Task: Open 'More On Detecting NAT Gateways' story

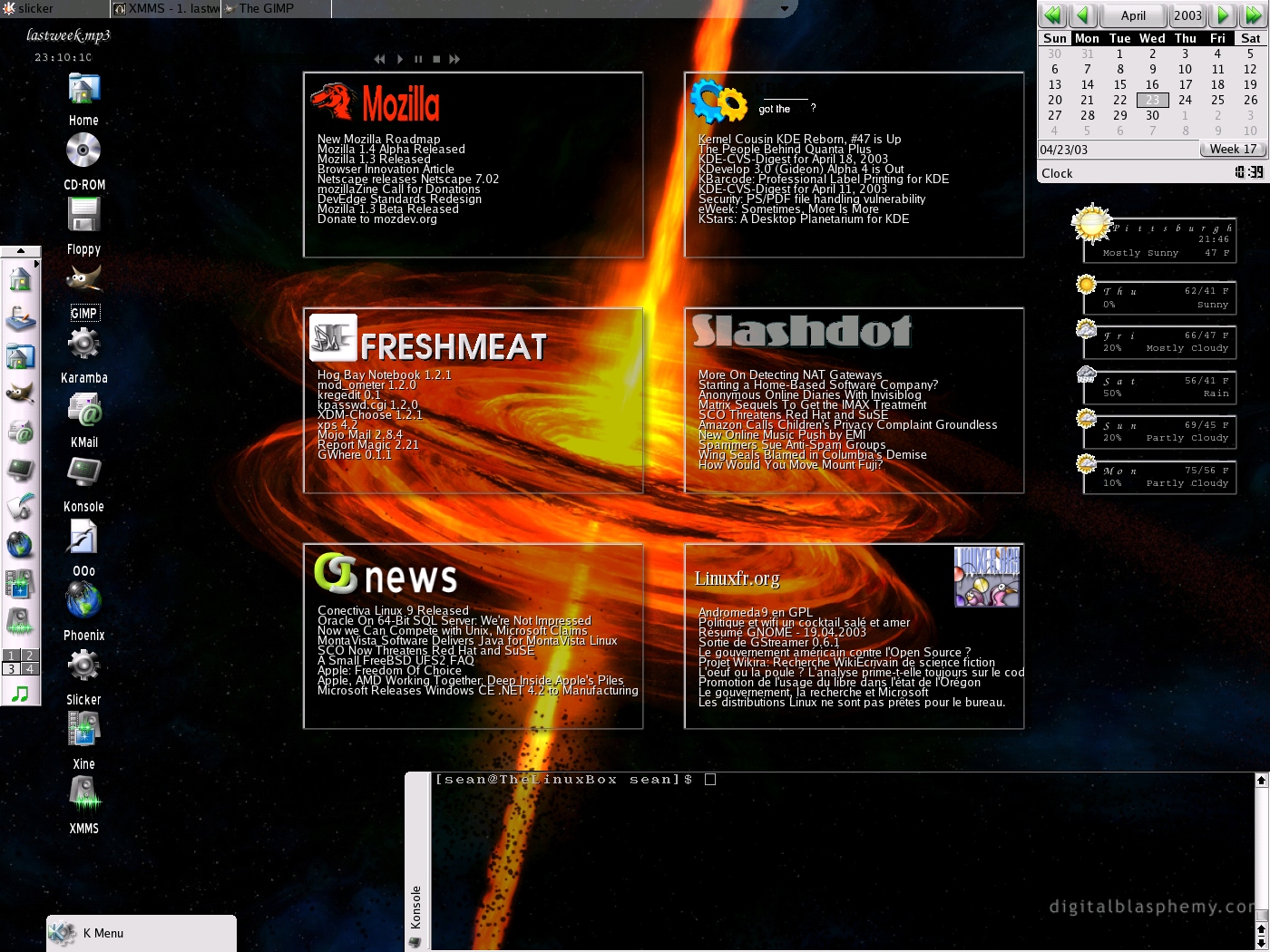Action: (790, 374)
